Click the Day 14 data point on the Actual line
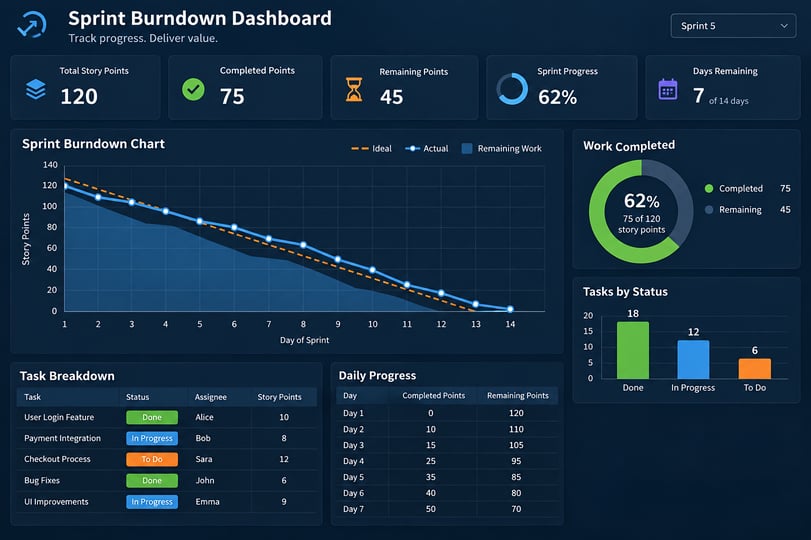The image size is (811, 540). coord(510,309)
